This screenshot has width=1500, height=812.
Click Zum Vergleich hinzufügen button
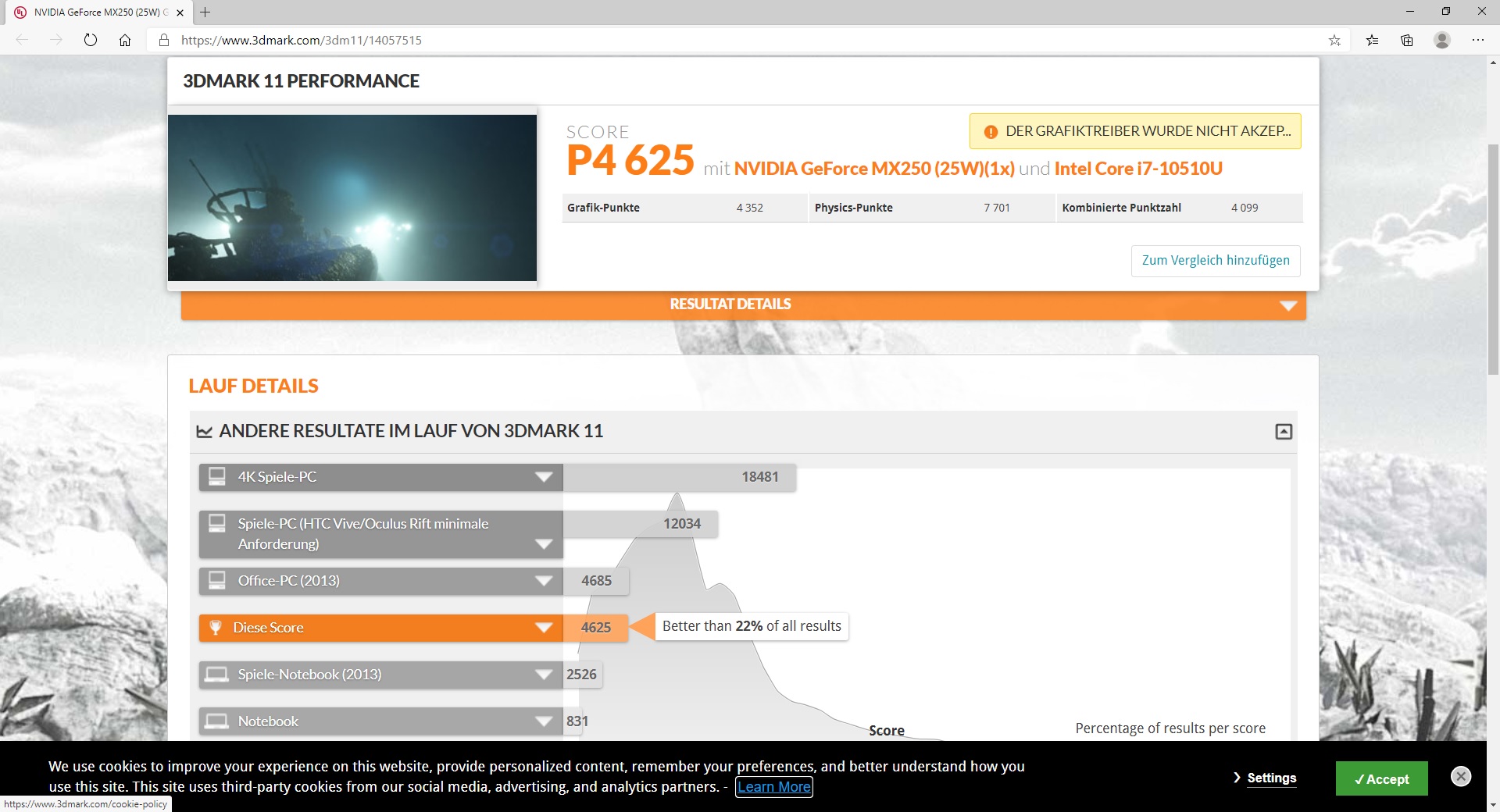1215,261
